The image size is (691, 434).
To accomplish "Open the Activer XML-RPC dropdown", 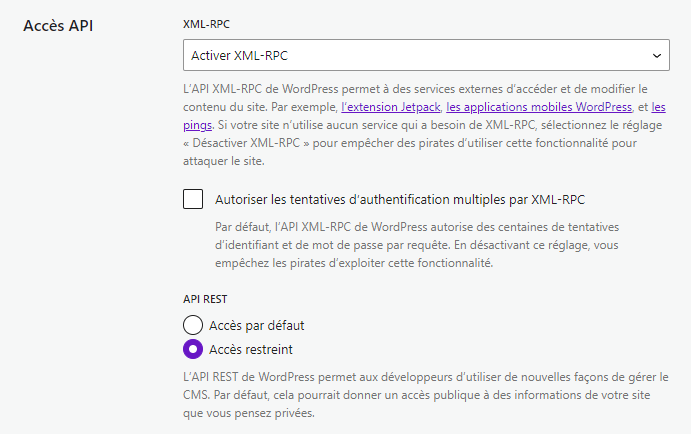I will coord(426,55).
